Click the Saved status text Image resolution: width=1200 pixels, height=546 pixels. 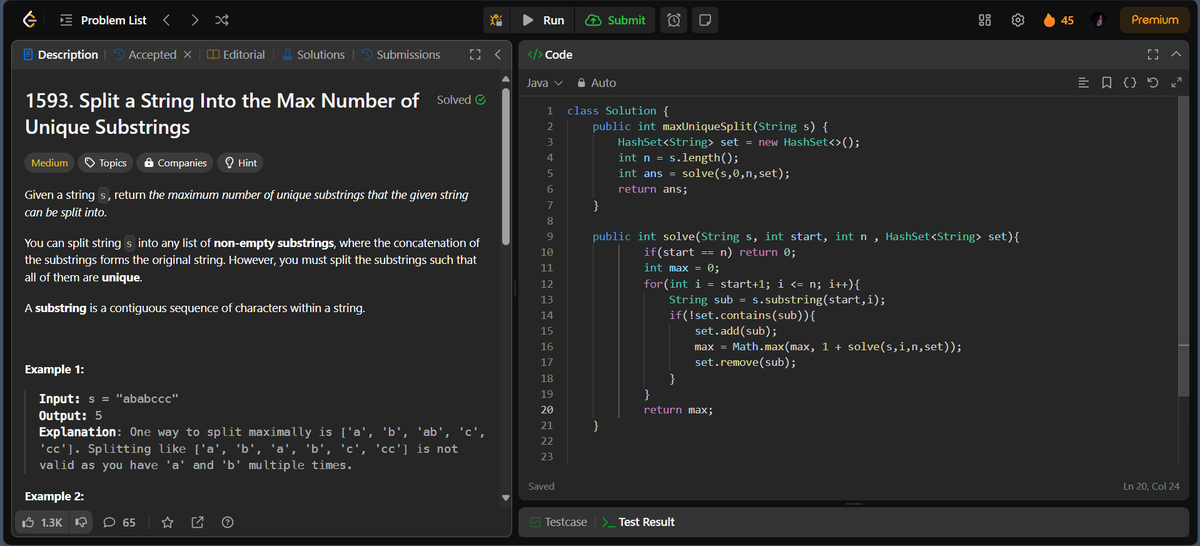tap(541, 487)
